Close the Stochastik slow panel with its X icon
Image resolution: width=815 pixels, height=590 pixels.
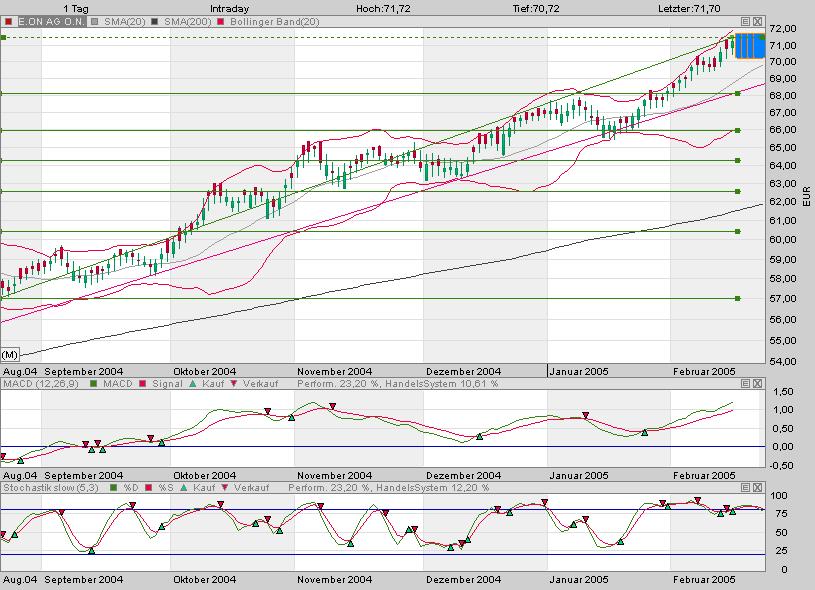click(x=757, y=488)
